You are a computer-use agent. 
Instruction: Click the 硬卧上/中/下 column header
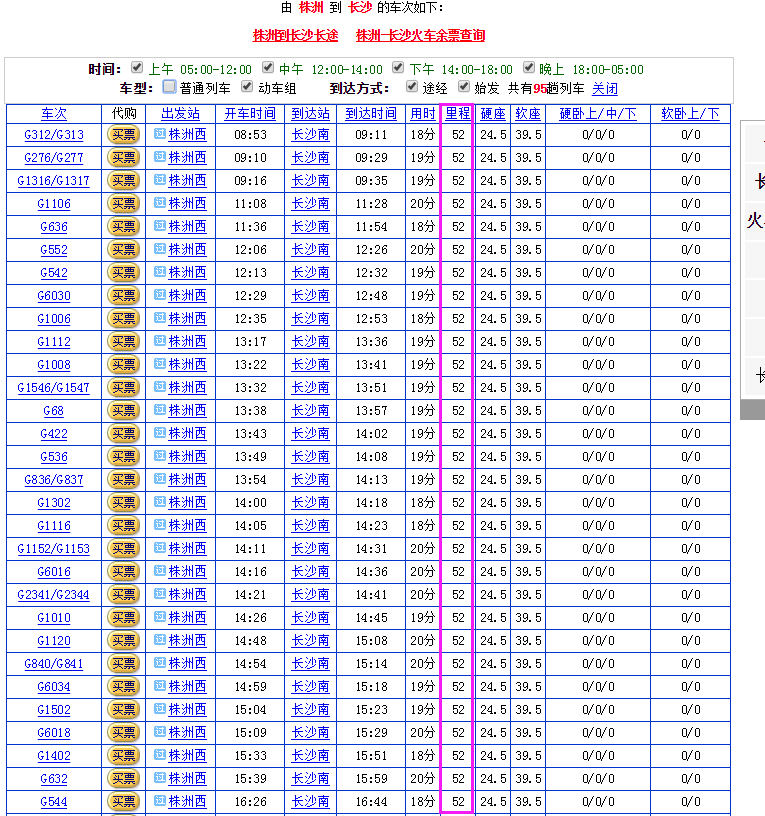coord(598,113)
